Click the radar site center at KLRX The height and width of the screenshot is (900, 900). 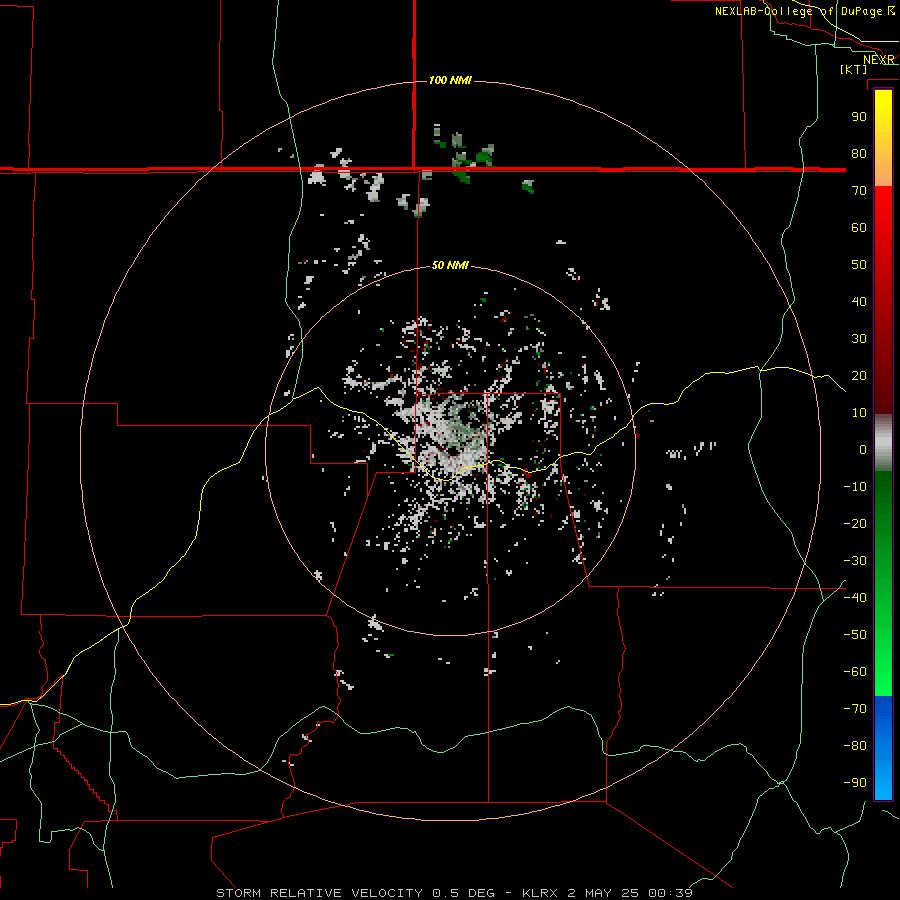[x=451, y=451]
